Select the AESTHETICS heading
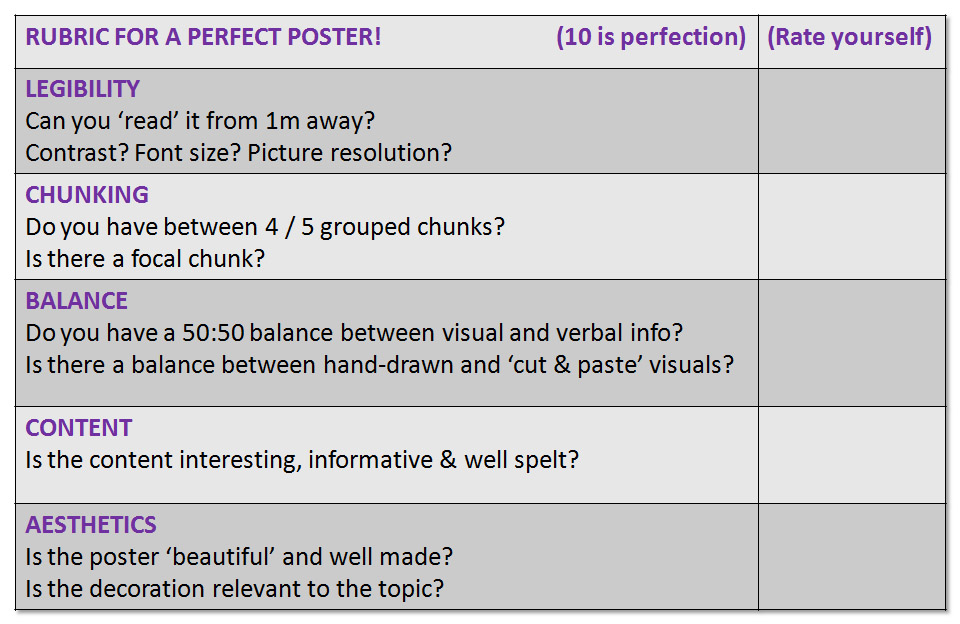 [91, 525]
